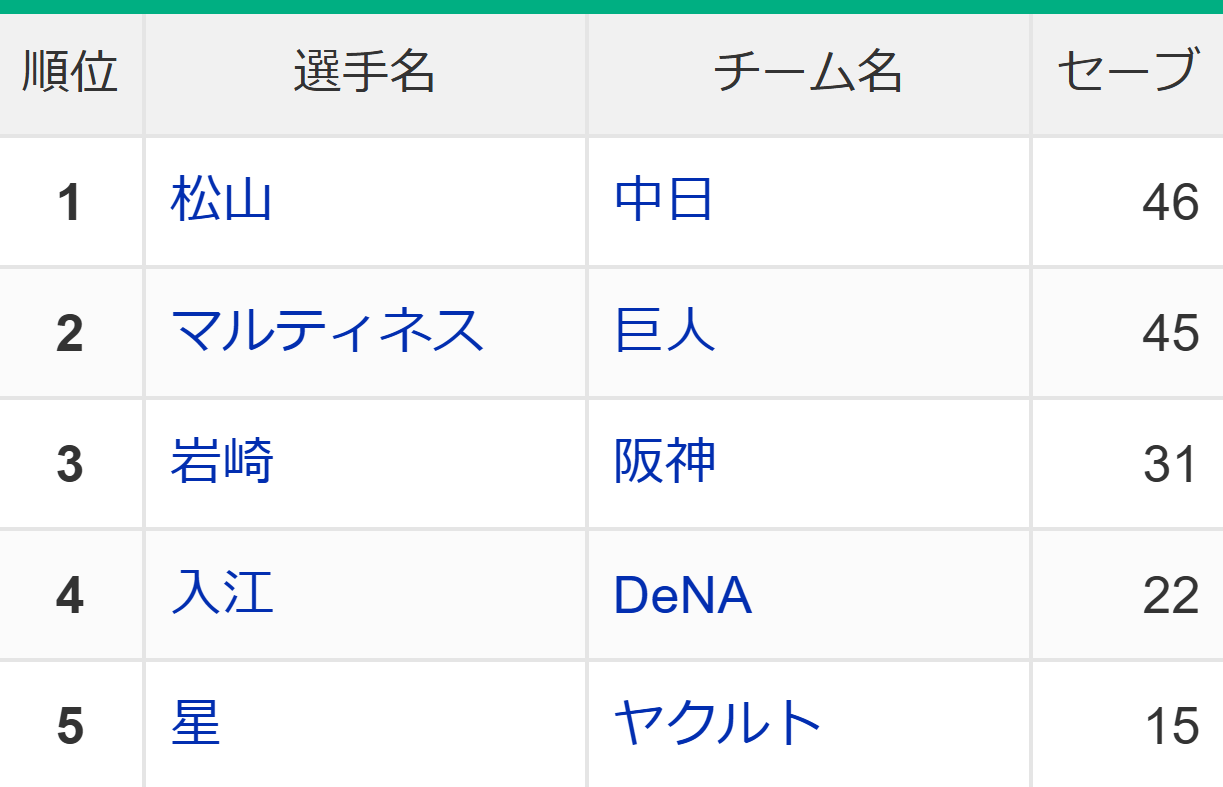Click the チーム名 column header
Image resolution: width=1223 pixels, height=787 pixels.
coord(808,74)
